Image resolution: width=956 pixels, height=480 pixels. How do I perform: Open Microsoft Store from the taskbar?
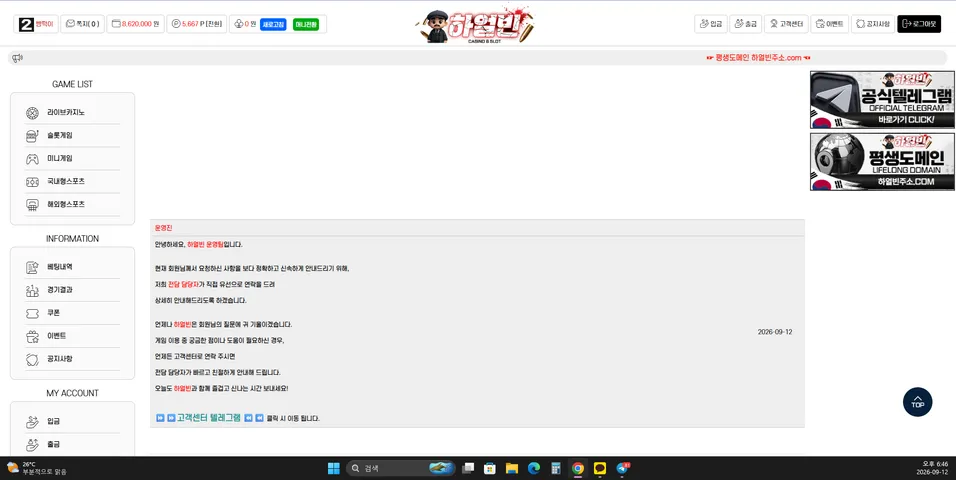pos(490,468)
